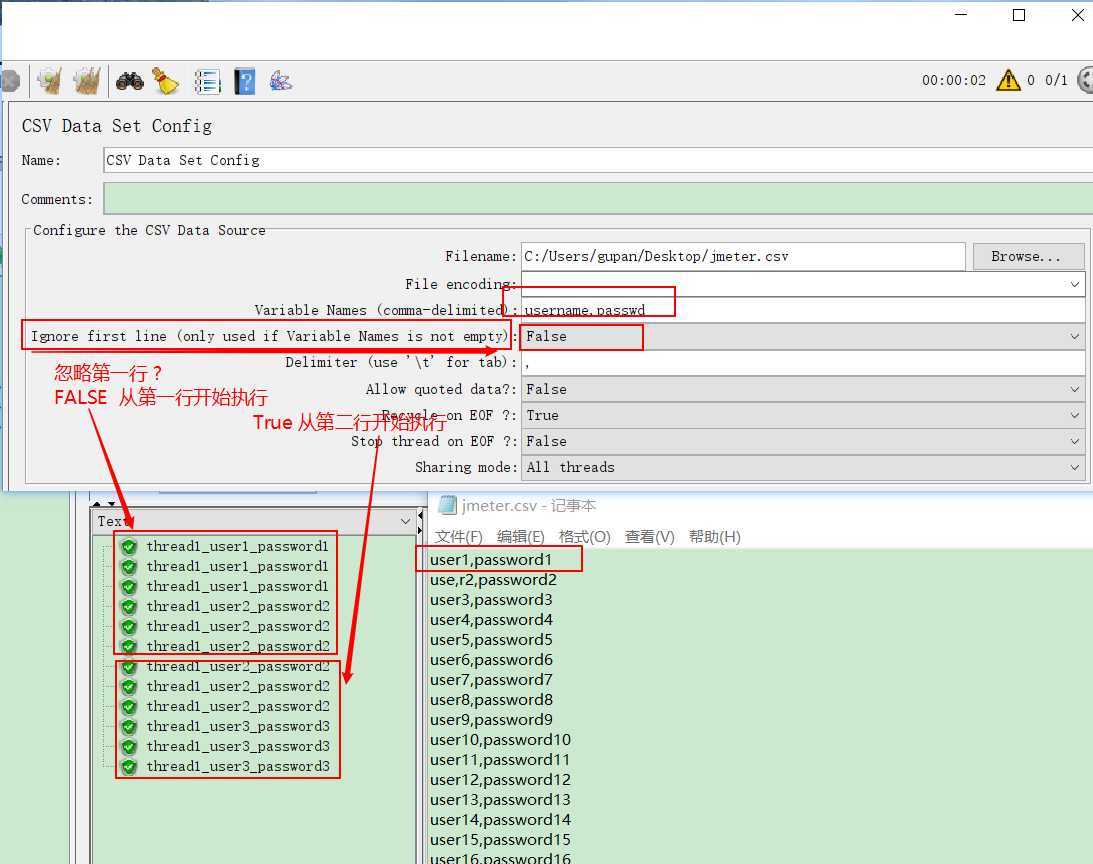Click the line 'user1,password1' in Notepad
This screenshot has width=1093, height=864.
[x=491, y=560]
